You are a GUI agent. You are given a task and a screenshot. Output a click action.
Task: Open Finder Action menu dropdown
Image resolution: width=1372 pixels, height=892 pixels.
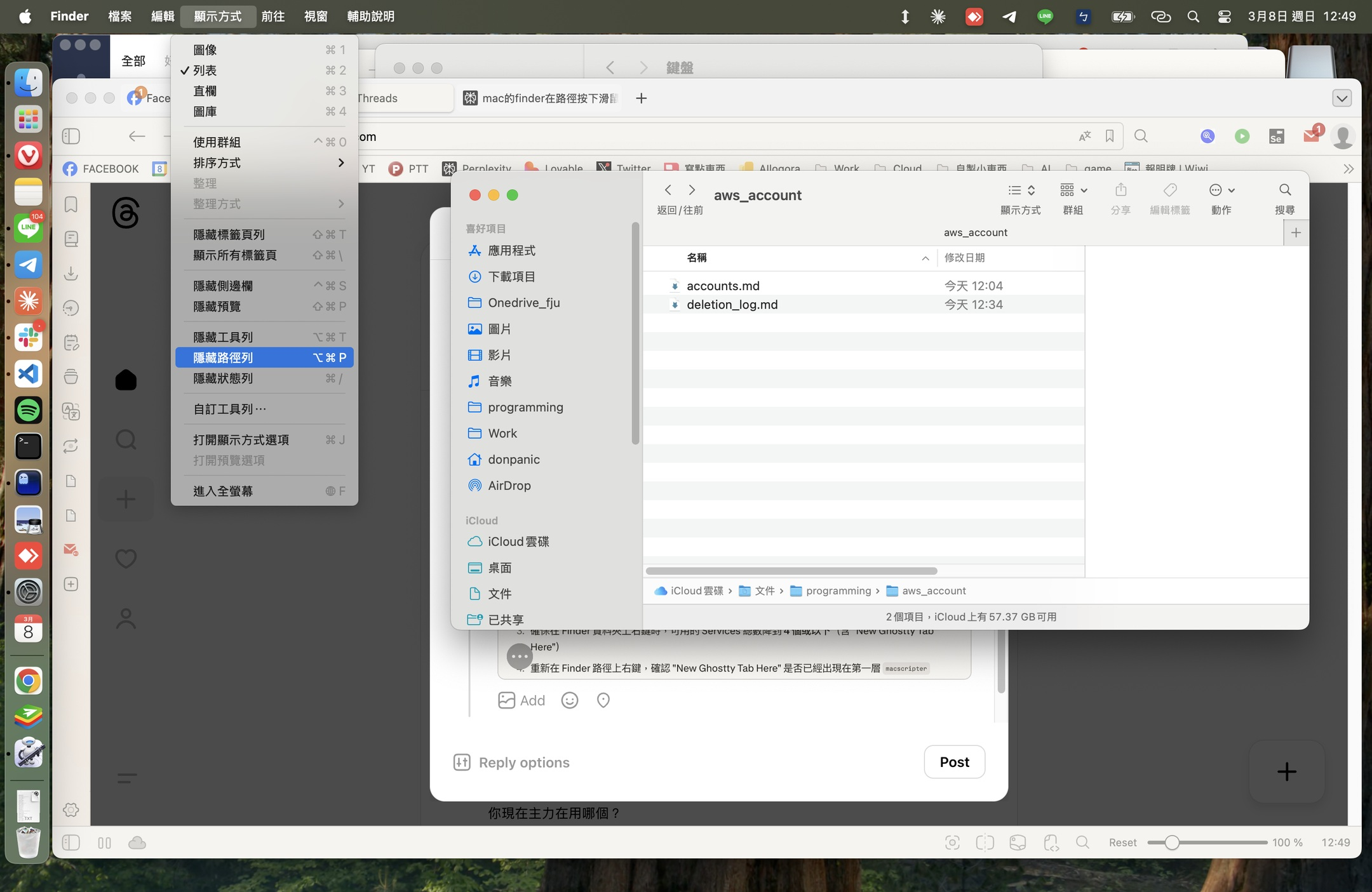(1221, 190)
